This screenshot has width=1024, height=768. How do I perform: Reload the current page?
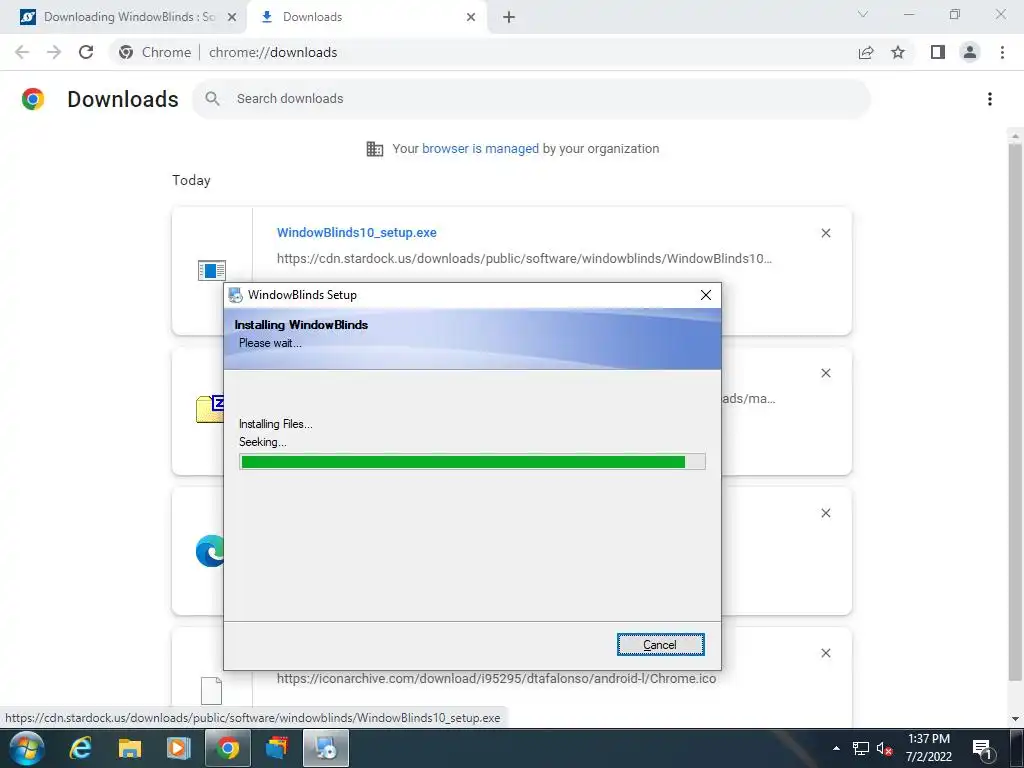[x=86, y=52]
